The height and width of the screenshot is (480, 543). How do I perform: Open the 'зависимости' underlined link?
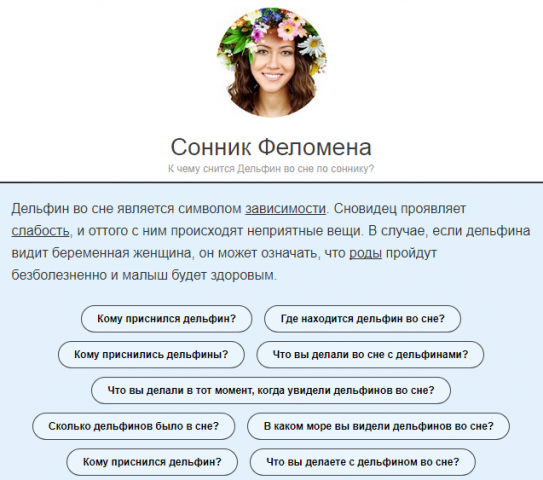[285, 209]
